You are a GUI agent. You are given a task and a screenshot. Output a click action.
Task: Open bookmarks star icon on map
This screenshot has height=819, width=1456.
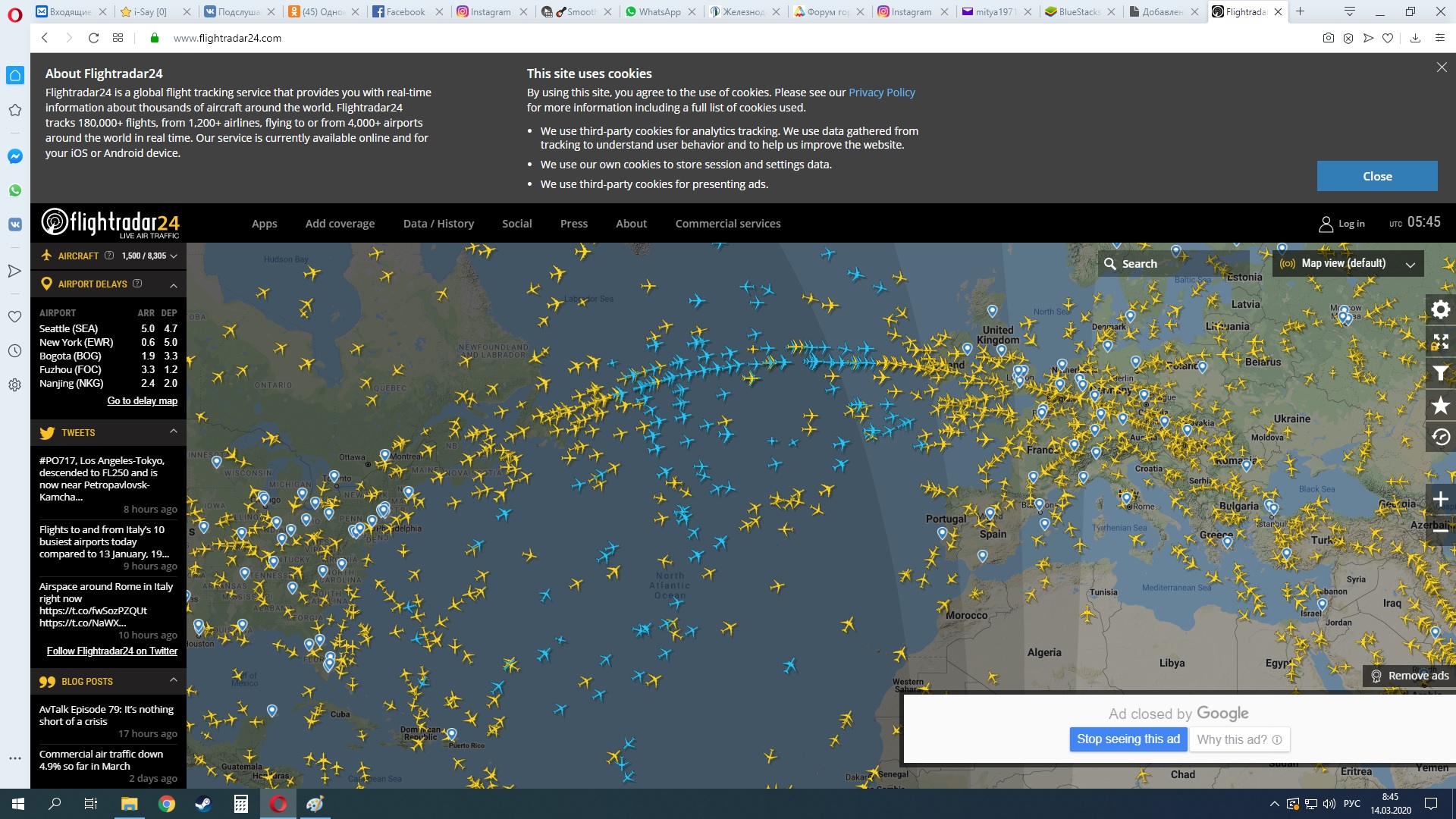(x=1440, y=406)
